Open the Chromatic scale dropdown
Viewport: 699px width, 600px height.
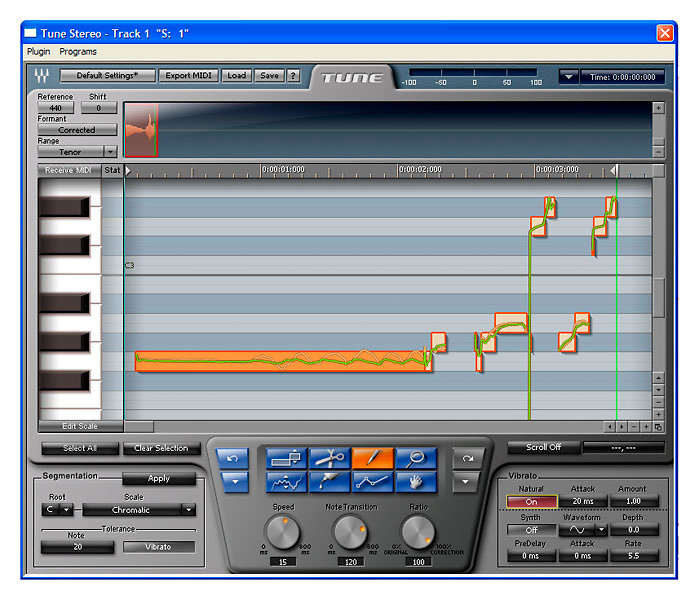tap(189, 510)
